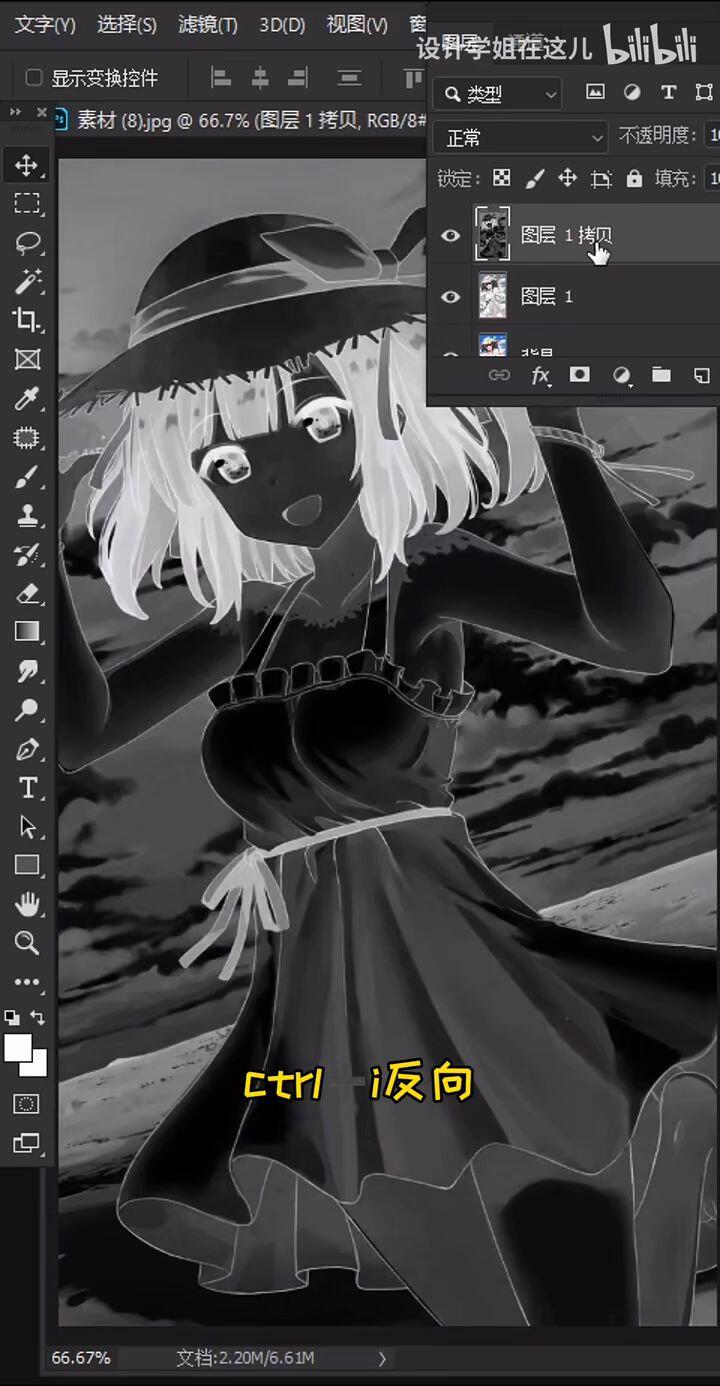The image size is (720, 1386).
Task: Select the Zoom tool
Action: [27, 943]
